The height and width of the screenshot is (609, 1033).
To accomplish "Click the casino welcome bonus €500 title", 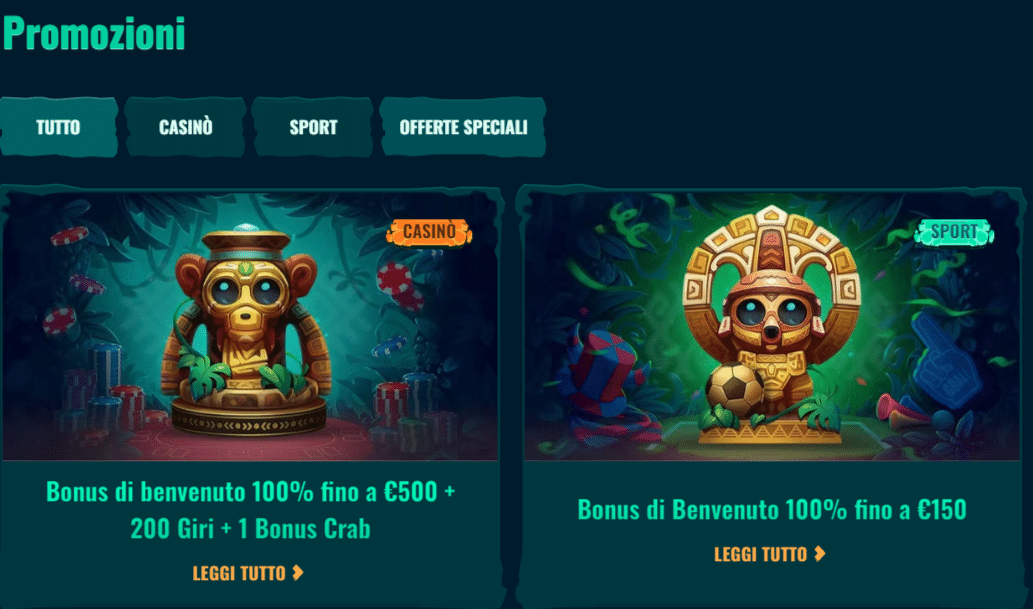I will 250,510.
